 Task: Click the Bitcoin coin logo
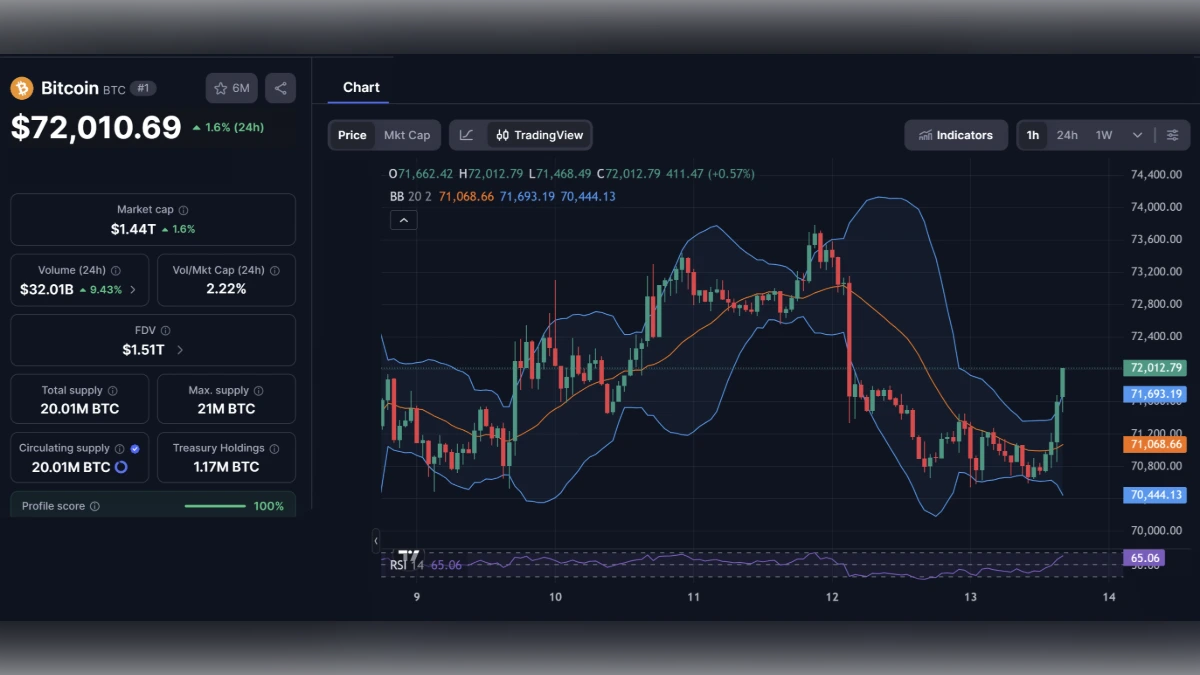pyautogui.click(x=20, y=88)
